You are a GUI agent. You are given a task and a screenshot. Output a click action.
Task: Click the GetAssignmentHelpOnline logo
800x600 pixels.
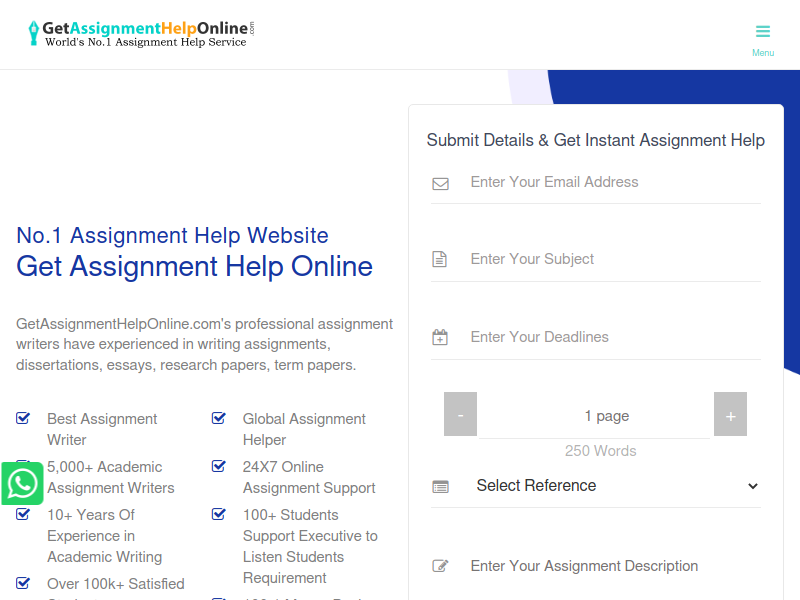[x=141, y=34]
